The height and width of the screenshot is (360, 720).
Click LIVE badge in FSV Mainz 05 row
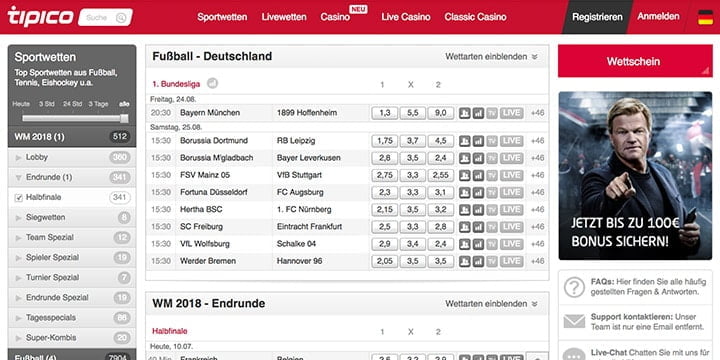[512, 175]
